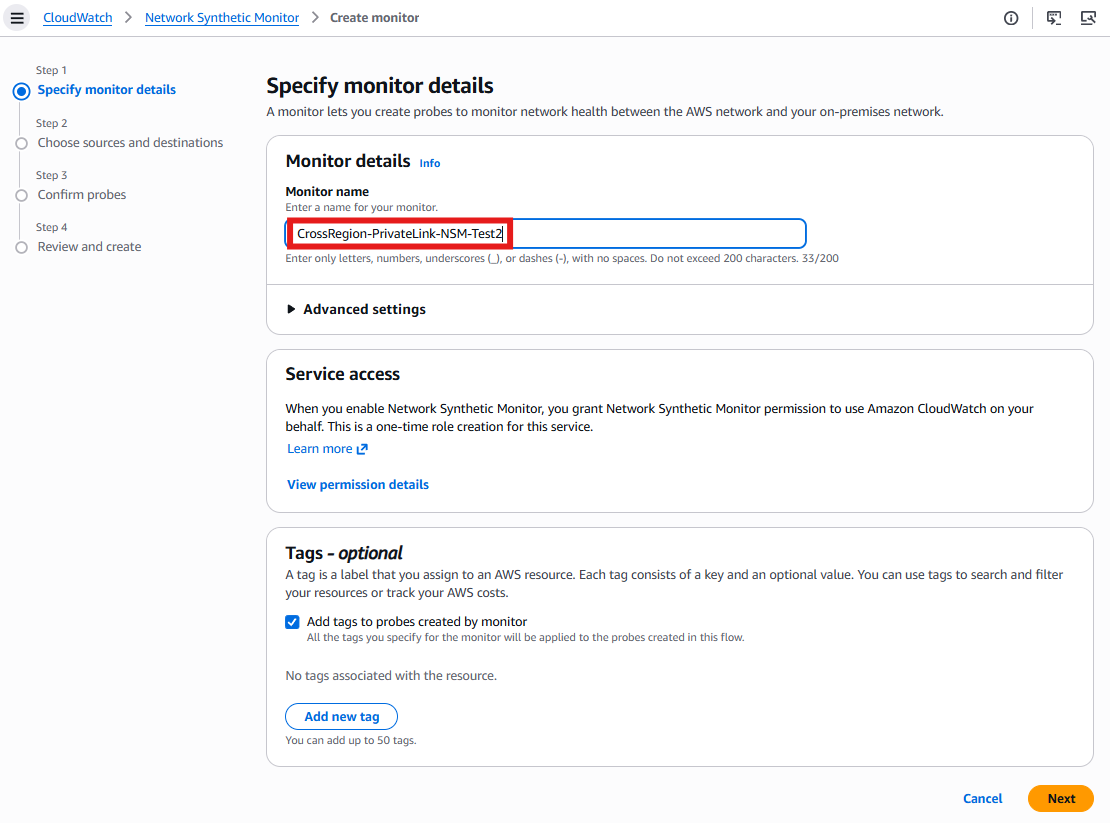1110x823 pixels.
Task: Open the Network Synthetic Monitor breadcrumb
Action: tap(221, 17)
